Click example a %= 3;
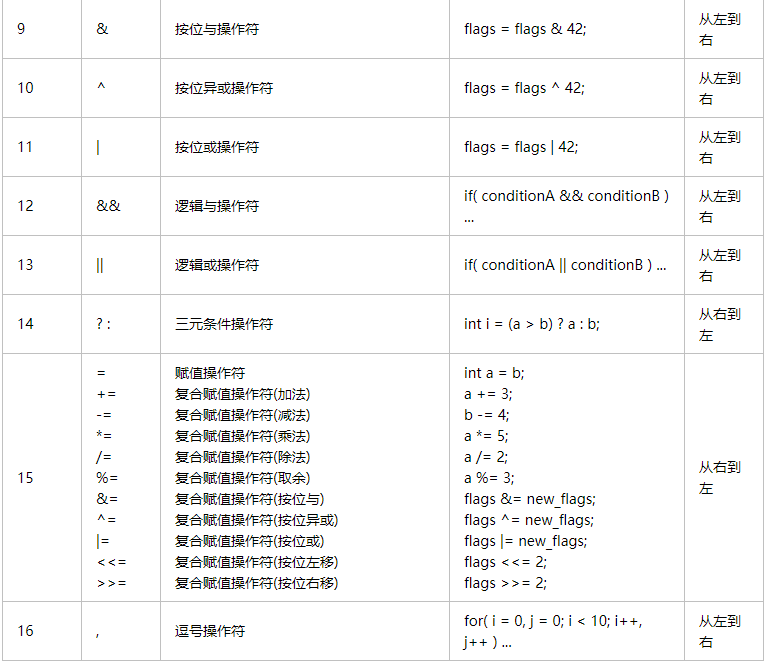Viewport: 766px width, 664px height. (489, 478)
